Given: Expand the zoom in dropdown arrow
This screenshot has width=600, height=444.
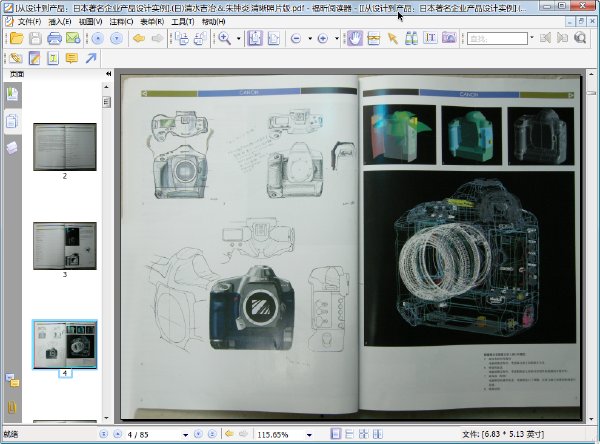Looking at the screenshot, I should 336,38.
